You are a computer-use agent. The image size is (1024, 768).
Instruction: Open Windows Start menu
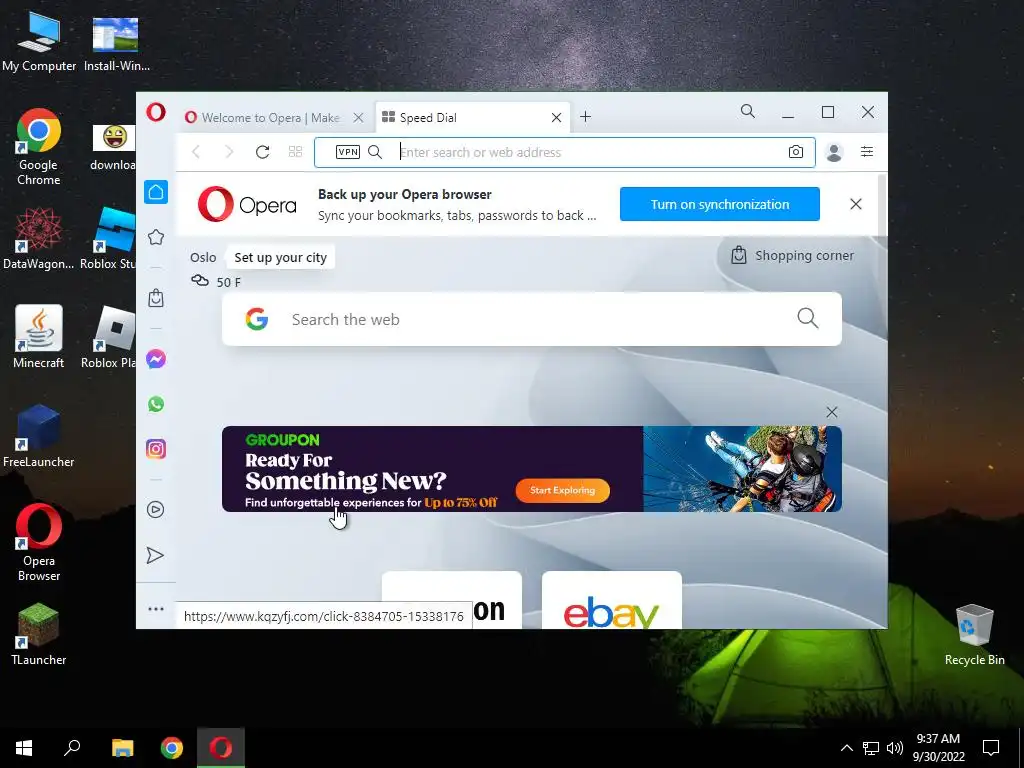(24, 748)
